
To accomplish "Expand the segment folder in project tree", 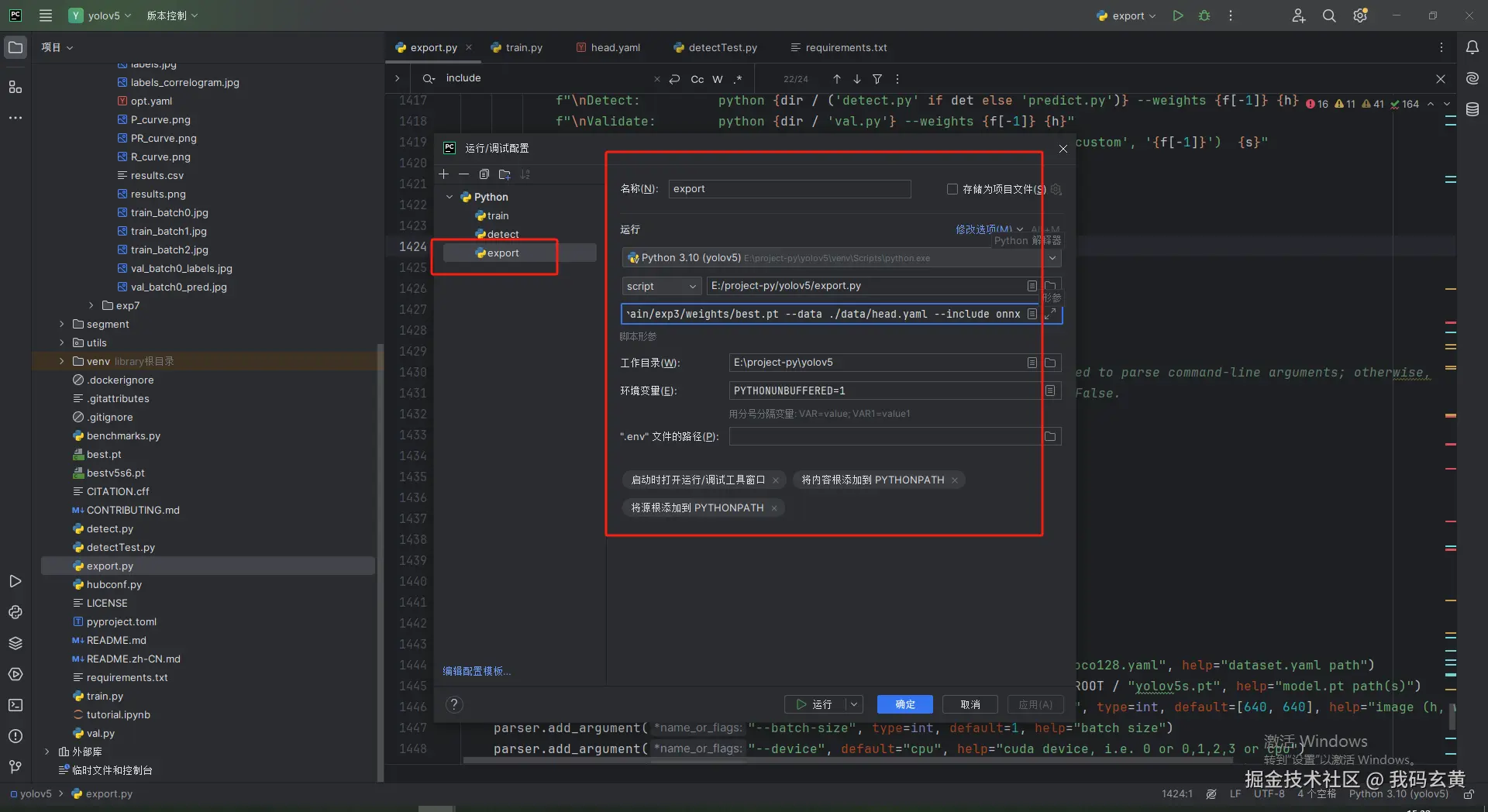I will point(62,324).
